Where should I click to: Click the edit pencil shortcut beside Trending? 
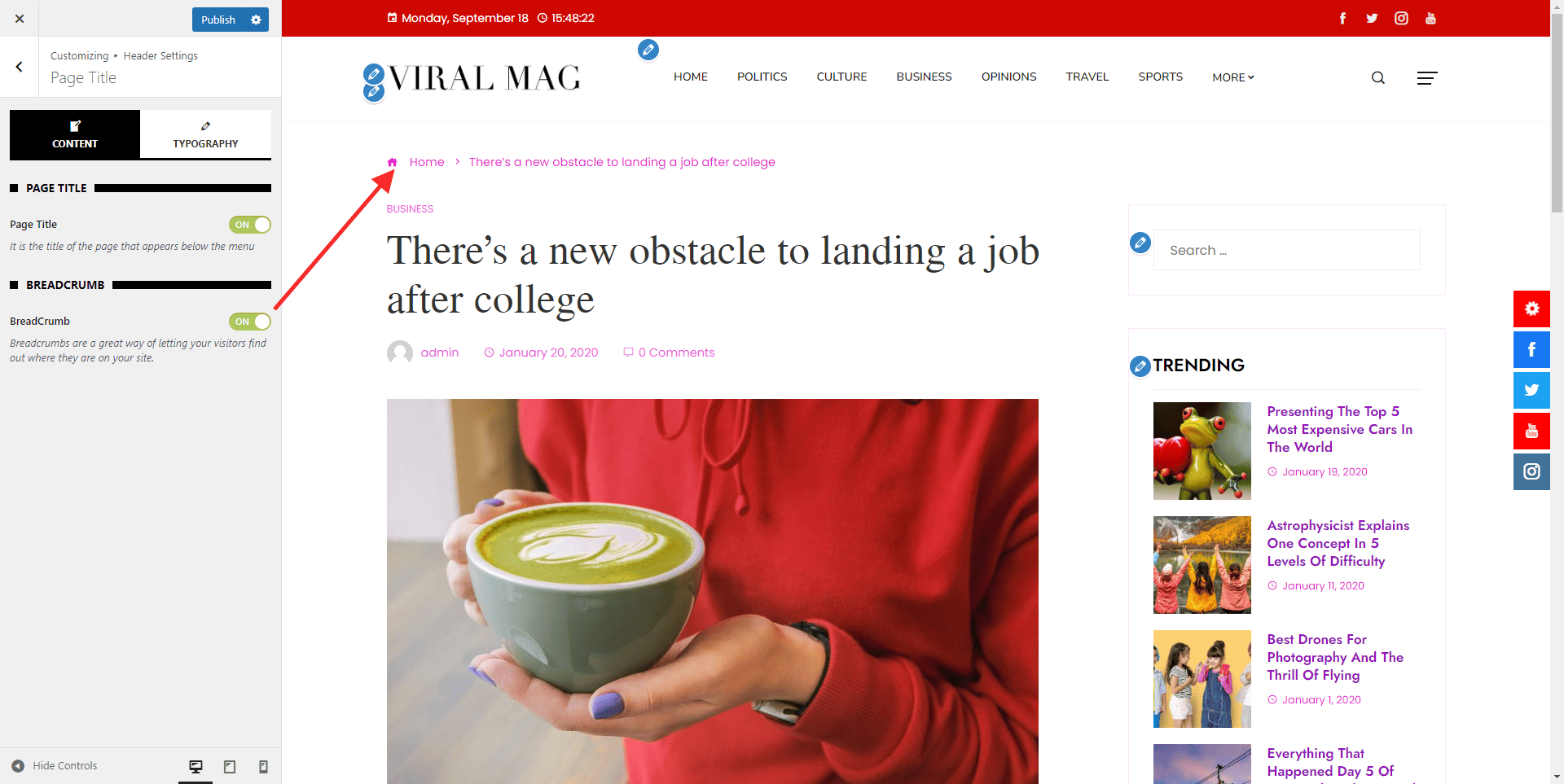click(x=1140, y=366)
